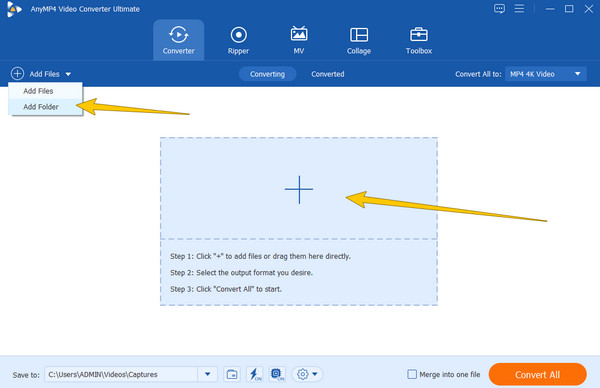Open Convert All to format dropdown
600x388 pixels.
pyautogui.click(x=546, y=74)
